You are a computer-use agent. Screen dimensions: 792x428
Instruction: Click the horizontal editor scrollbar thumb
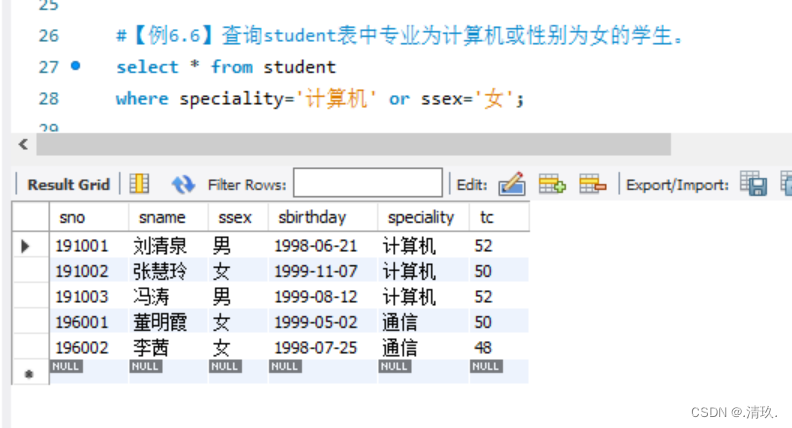(354, 145)
